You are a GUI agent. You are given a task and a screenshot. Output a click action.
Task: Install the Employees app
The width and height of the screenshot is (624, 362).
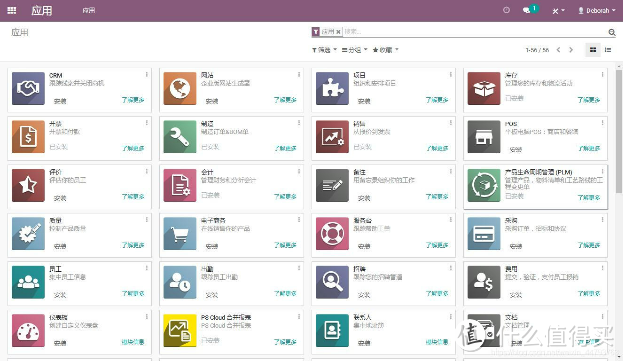[60, 295]
